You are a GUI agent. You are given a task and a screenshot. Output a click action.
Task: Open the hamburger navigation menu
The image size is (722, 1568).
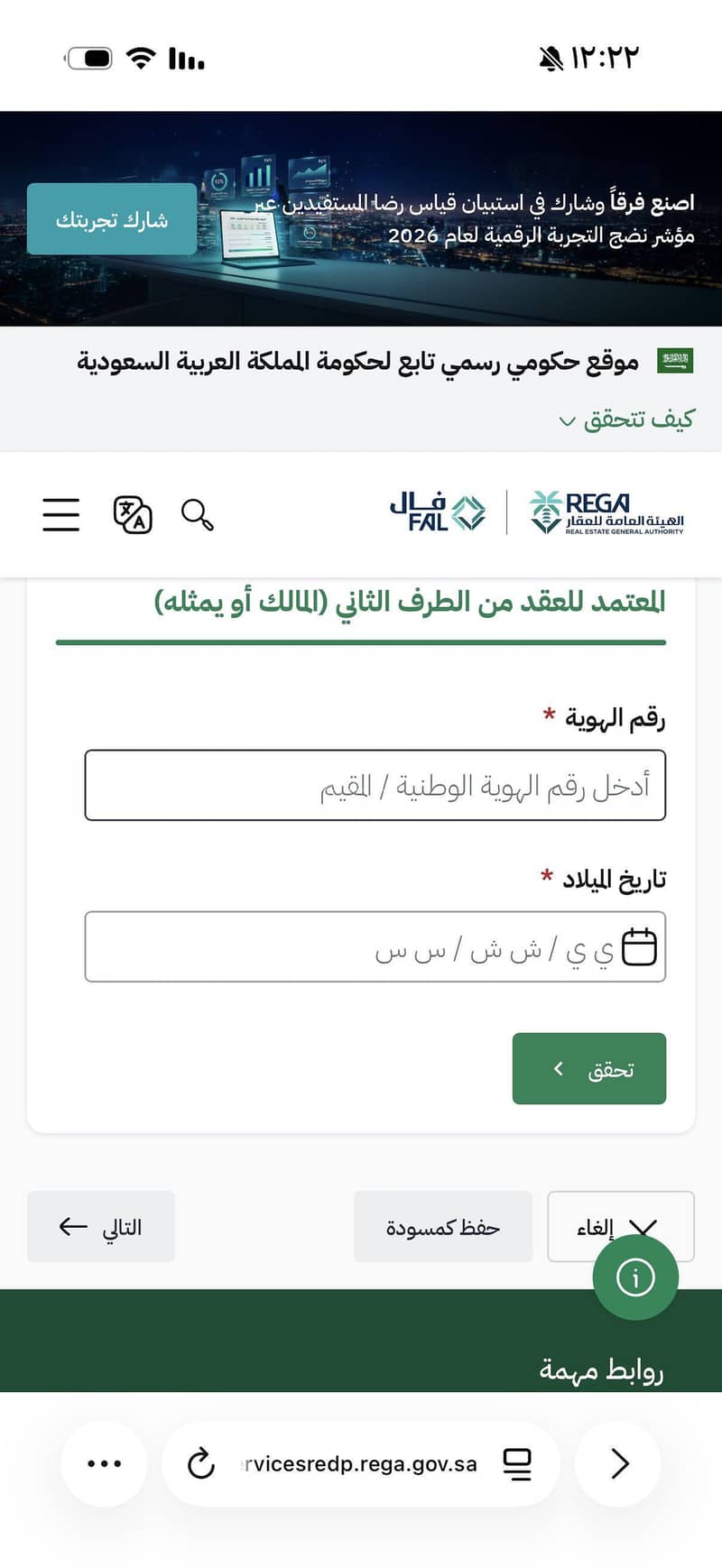coord(61,514)
